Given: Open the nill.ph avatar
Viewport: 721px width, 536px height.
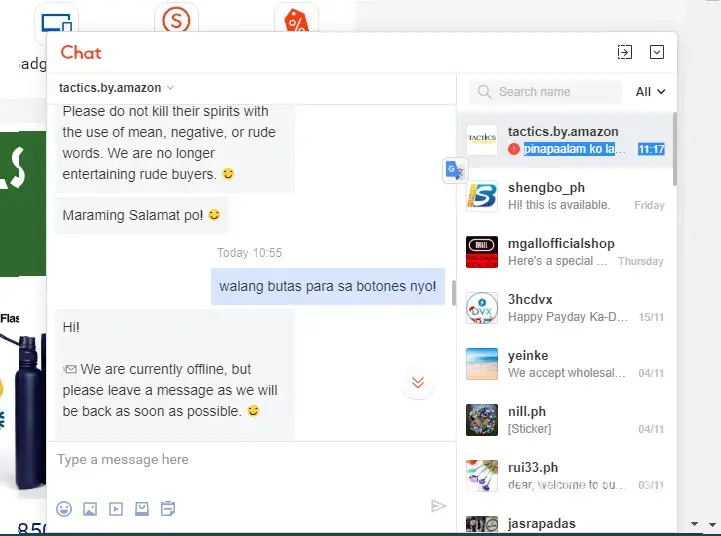Looking at the screenshot, I should click(x=482, y=420).
